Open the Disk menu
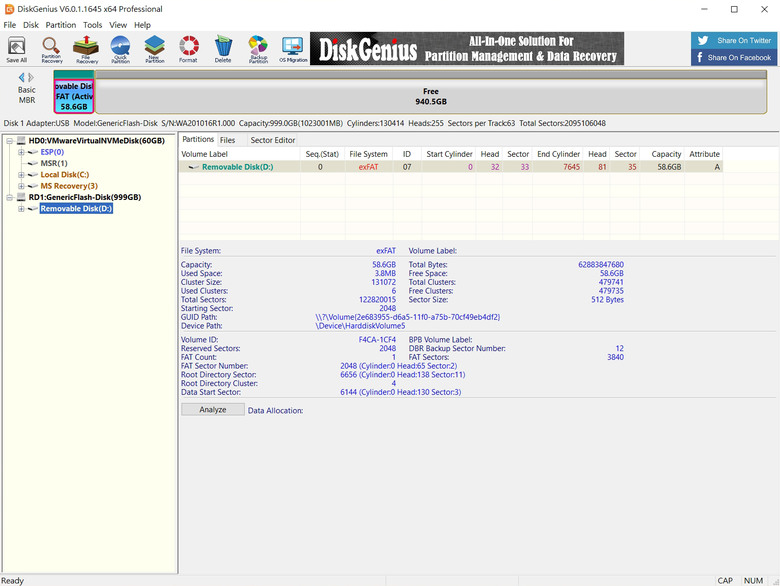The image size is (780, 586). [x=31, y=25]
